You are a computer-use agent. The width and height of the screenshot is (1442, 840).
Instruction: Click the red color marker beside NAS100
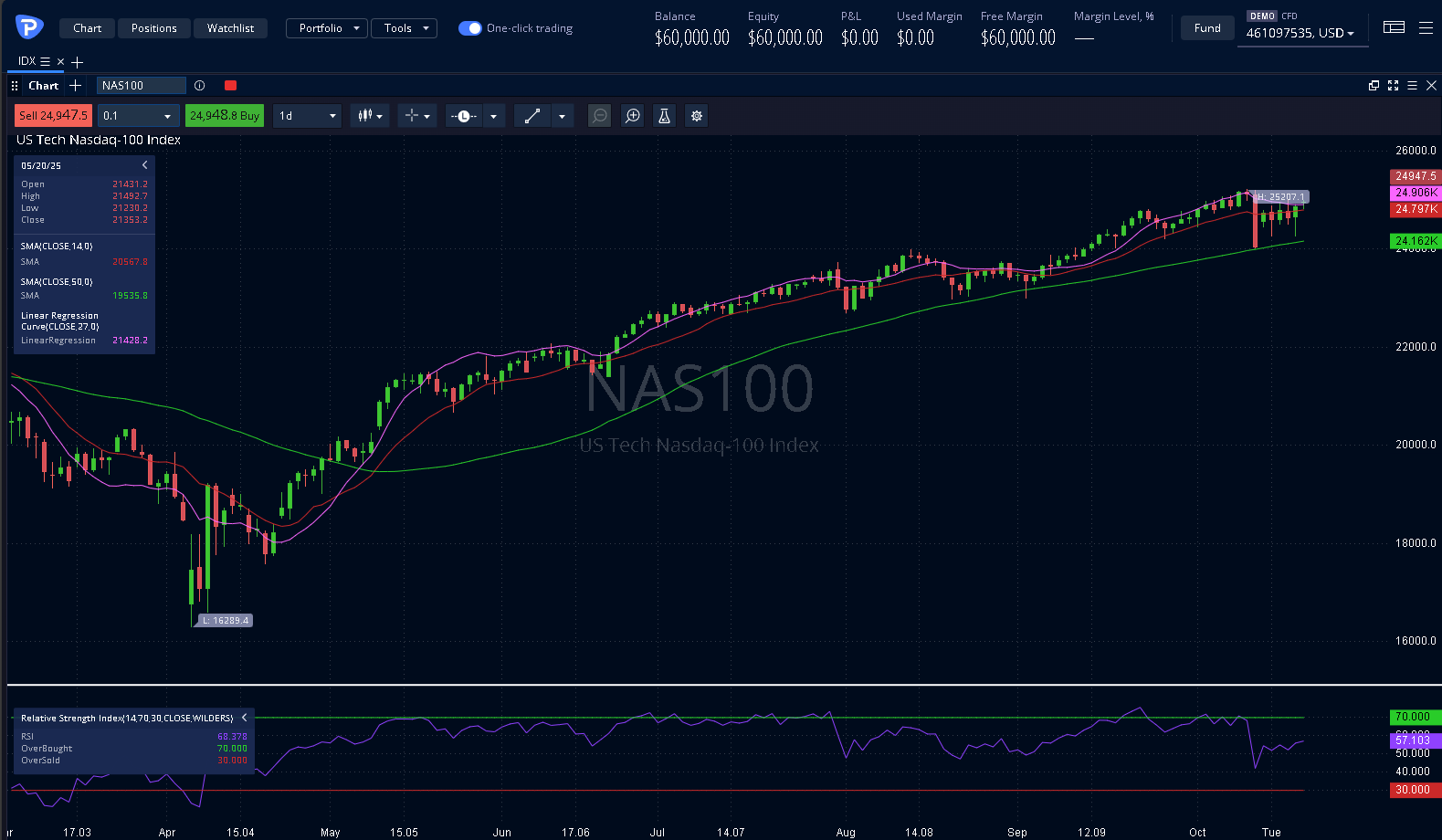pos(230,86)
